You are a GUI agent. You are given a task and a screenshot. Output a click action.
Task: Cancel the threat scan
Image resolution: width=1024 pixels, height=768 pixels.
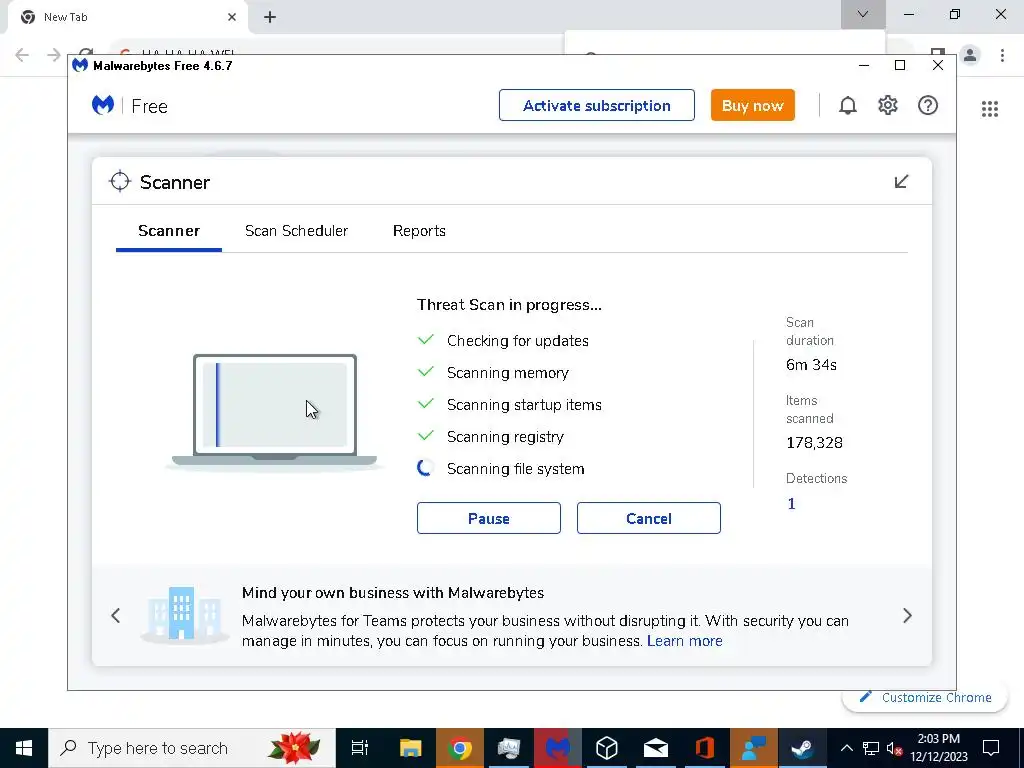[x=648, y=518]
